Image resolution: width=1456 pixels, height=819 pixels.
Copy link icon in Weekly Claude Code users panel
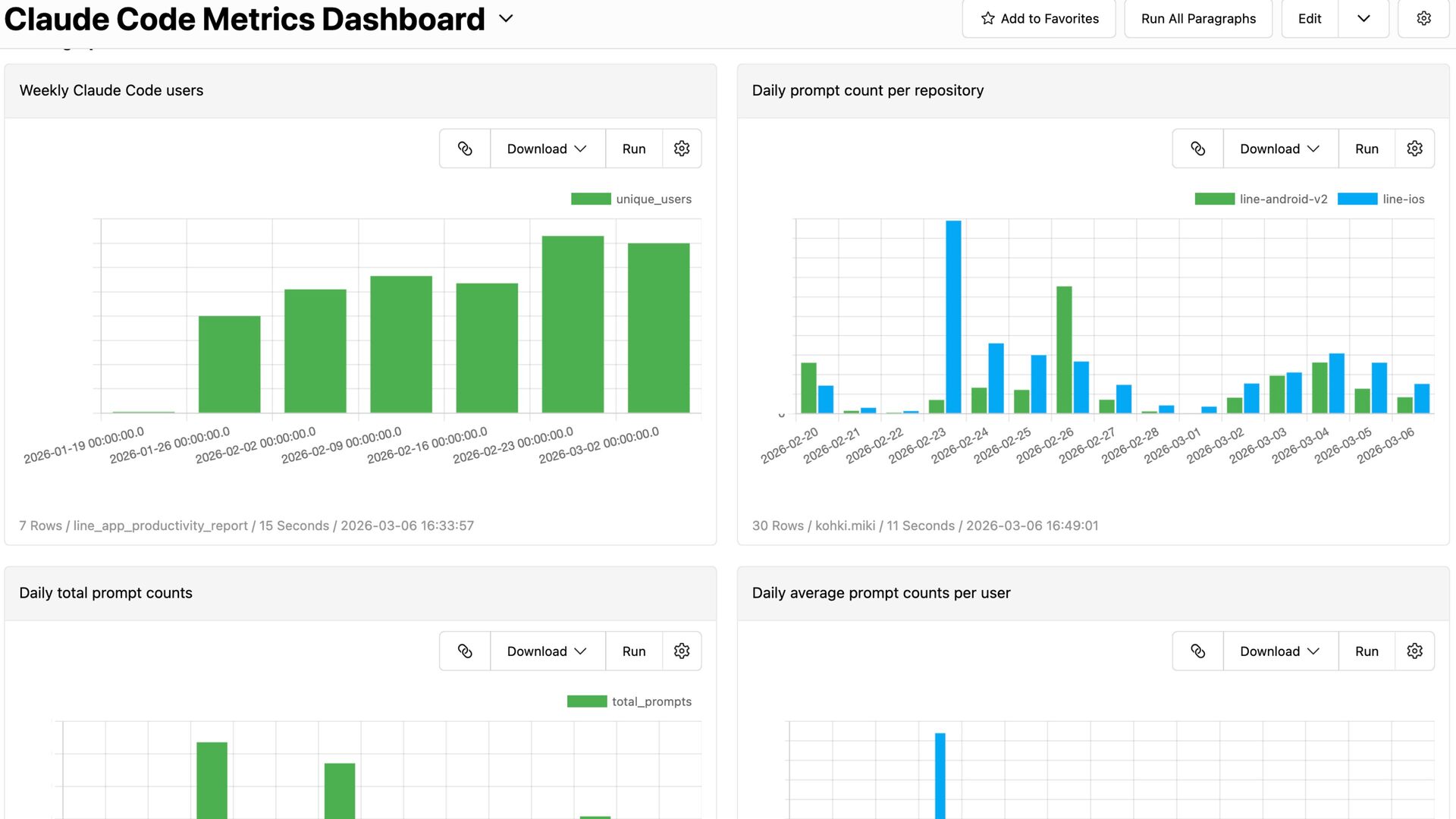(465, 149)
